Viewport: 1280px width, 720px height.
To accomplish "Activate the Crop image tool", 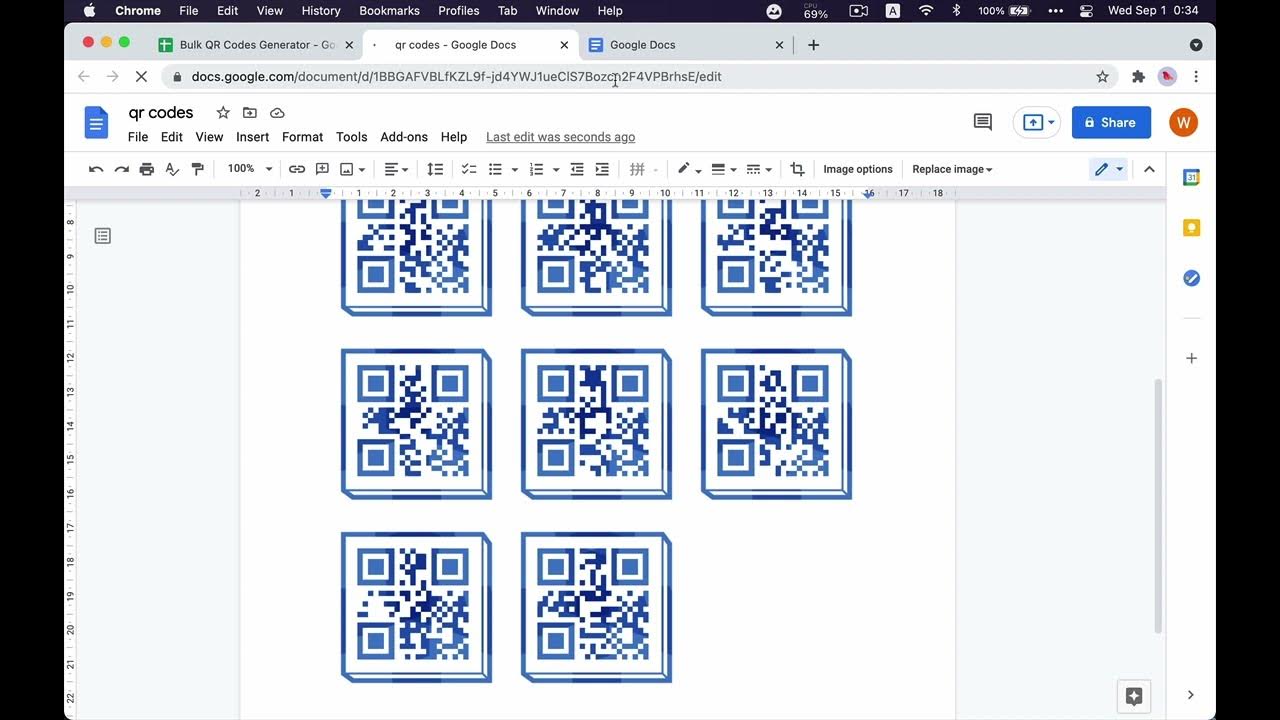I will (x=797, y=169).
